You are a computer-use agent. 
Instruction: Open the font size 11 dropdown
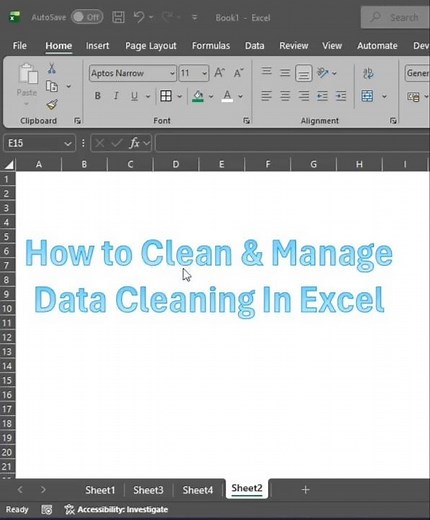point(204,73)
